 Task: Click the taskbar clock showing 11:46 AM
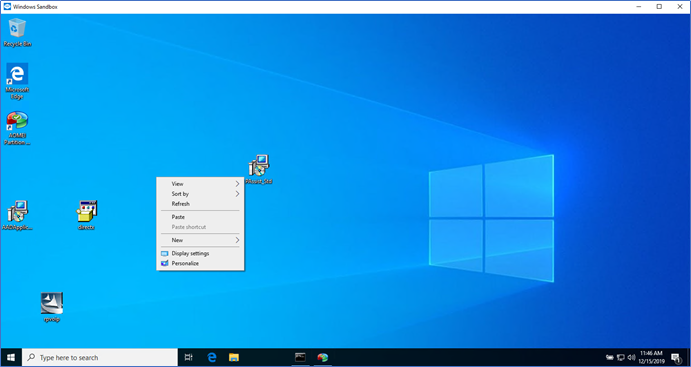651,357
